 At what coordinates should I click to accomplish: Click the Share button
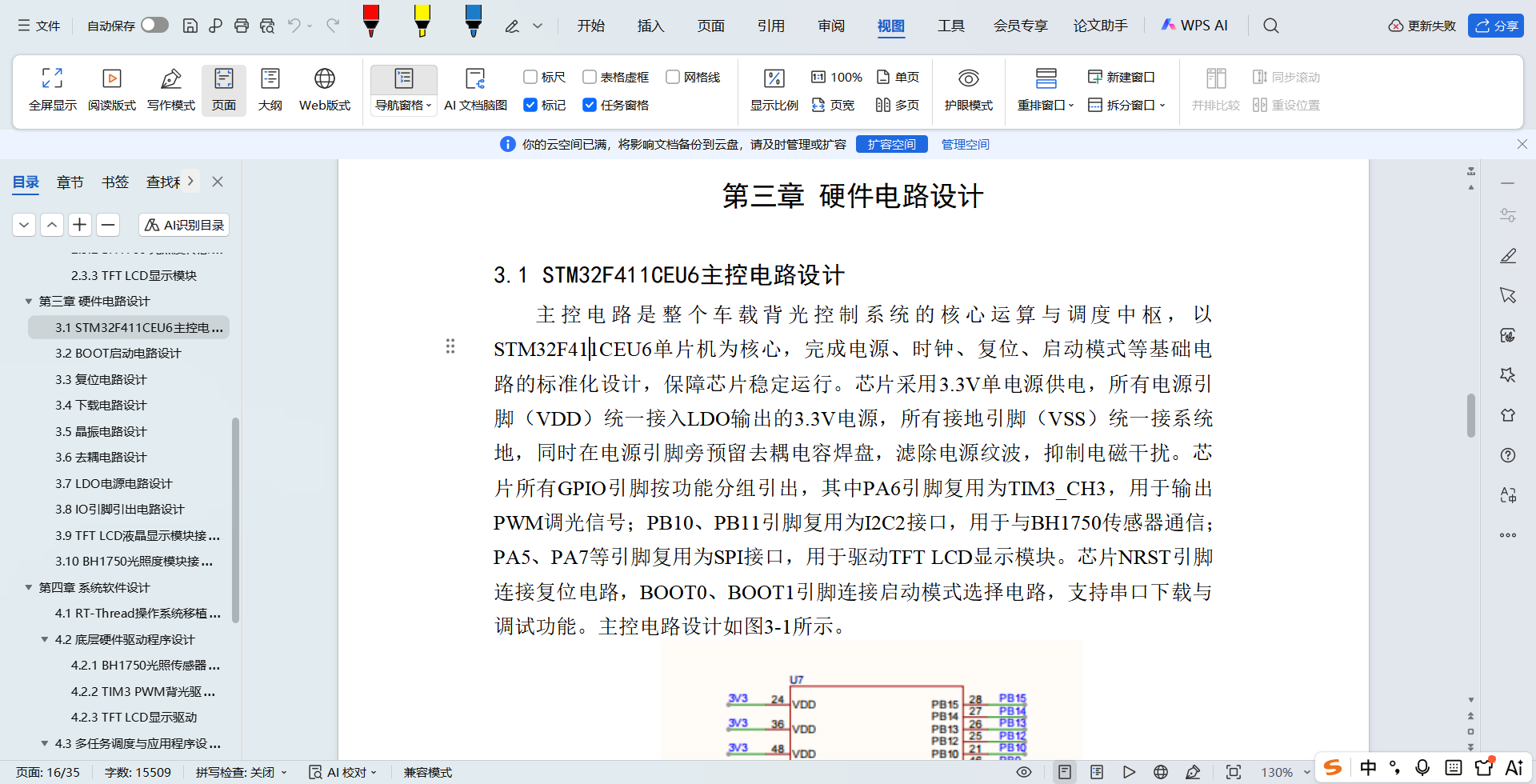coord(1496,26)
